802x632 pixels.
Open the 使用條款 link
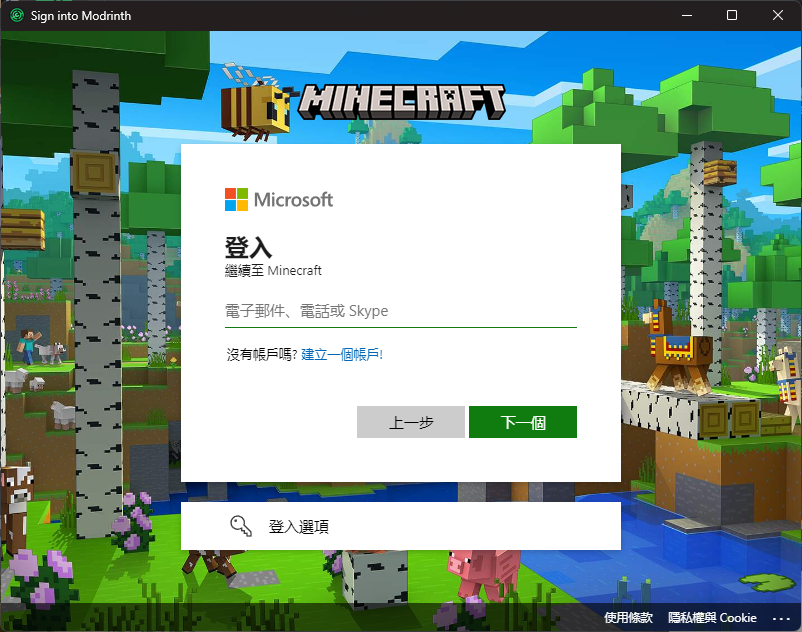[x=628, y=618]
